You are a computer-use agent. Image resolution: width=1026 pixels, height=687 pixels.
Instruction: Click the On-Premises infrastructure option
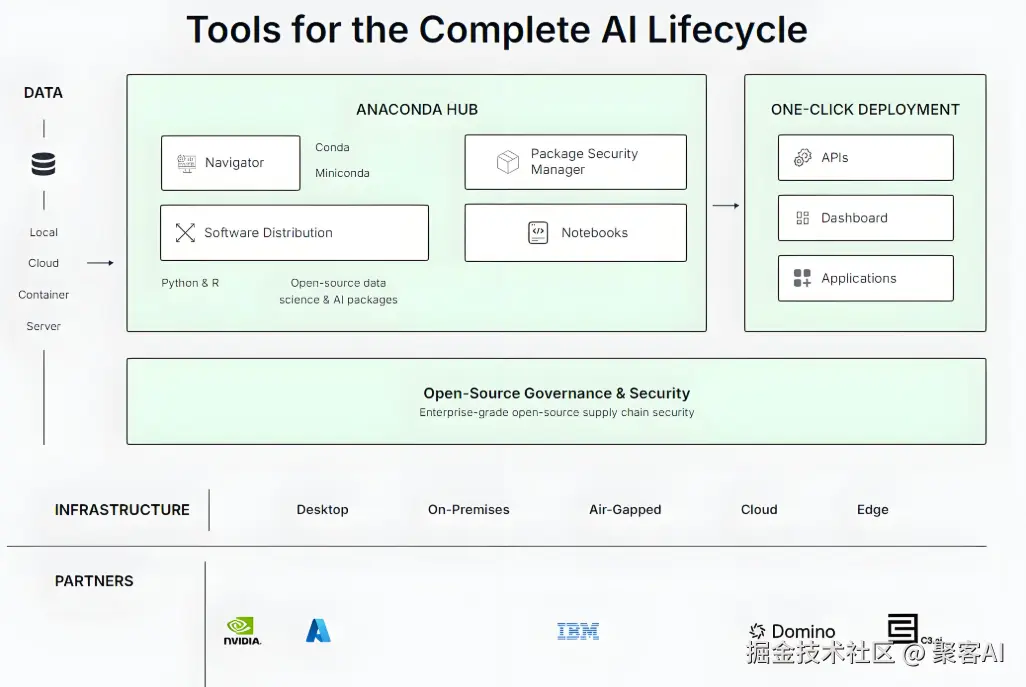point(469,510)
